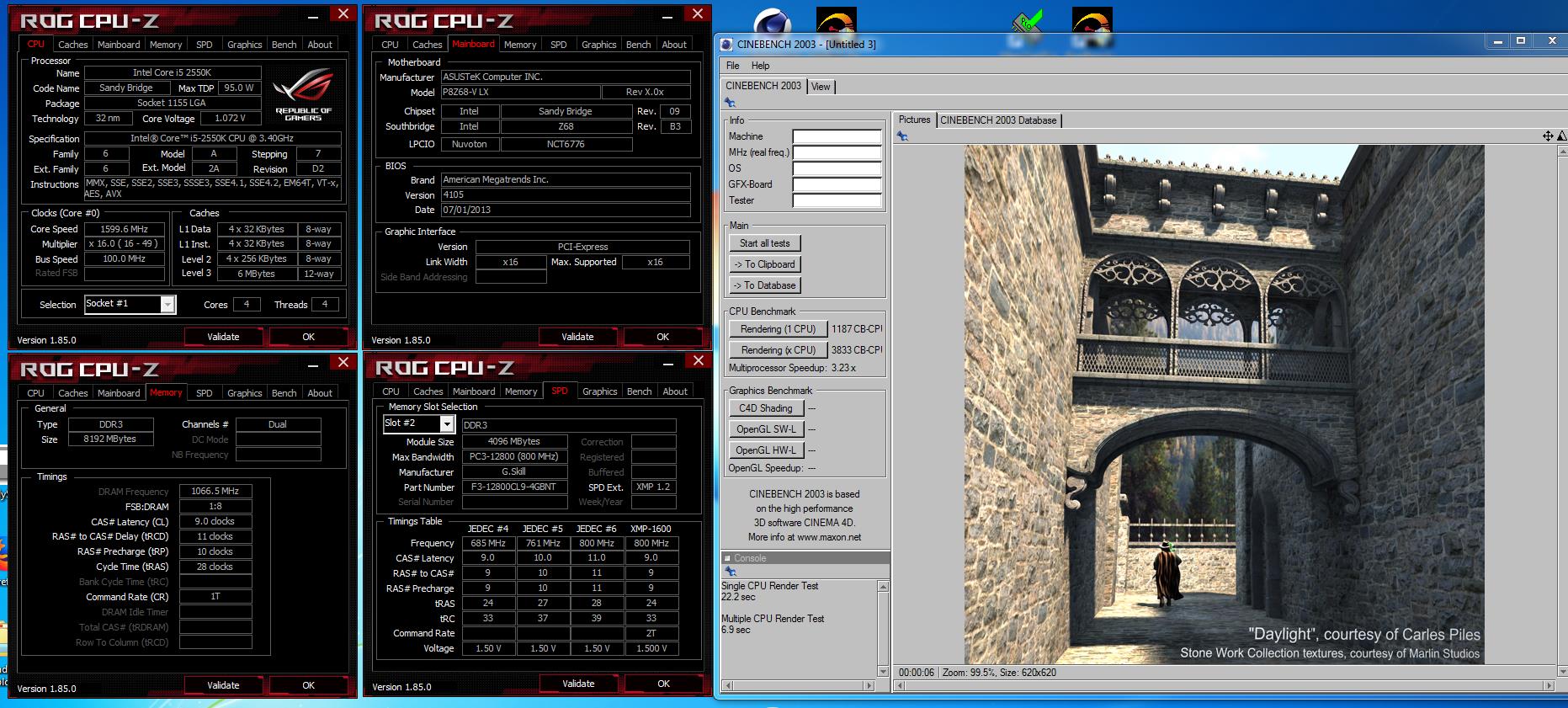Click the console scrollbar up arrow
This screenshot has width=1568, height=708.
[883, 586]
